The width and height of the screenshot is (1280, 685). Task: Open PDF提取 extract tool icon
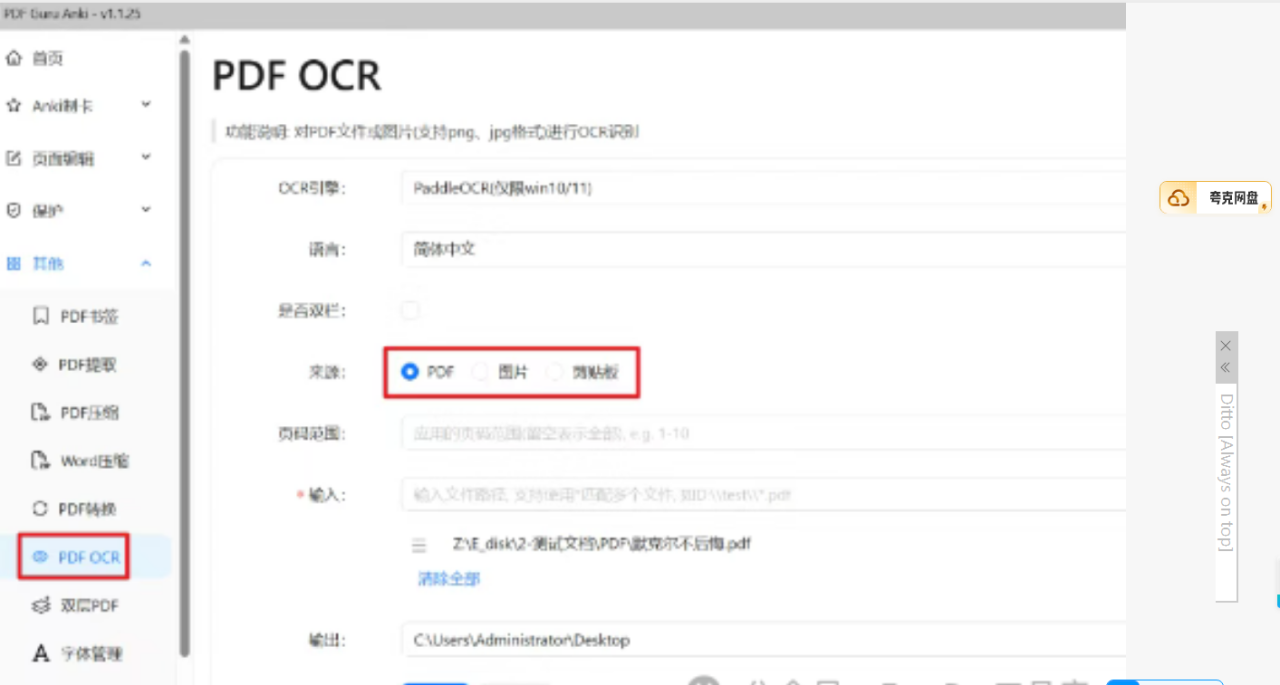click(x=41, y=365)
